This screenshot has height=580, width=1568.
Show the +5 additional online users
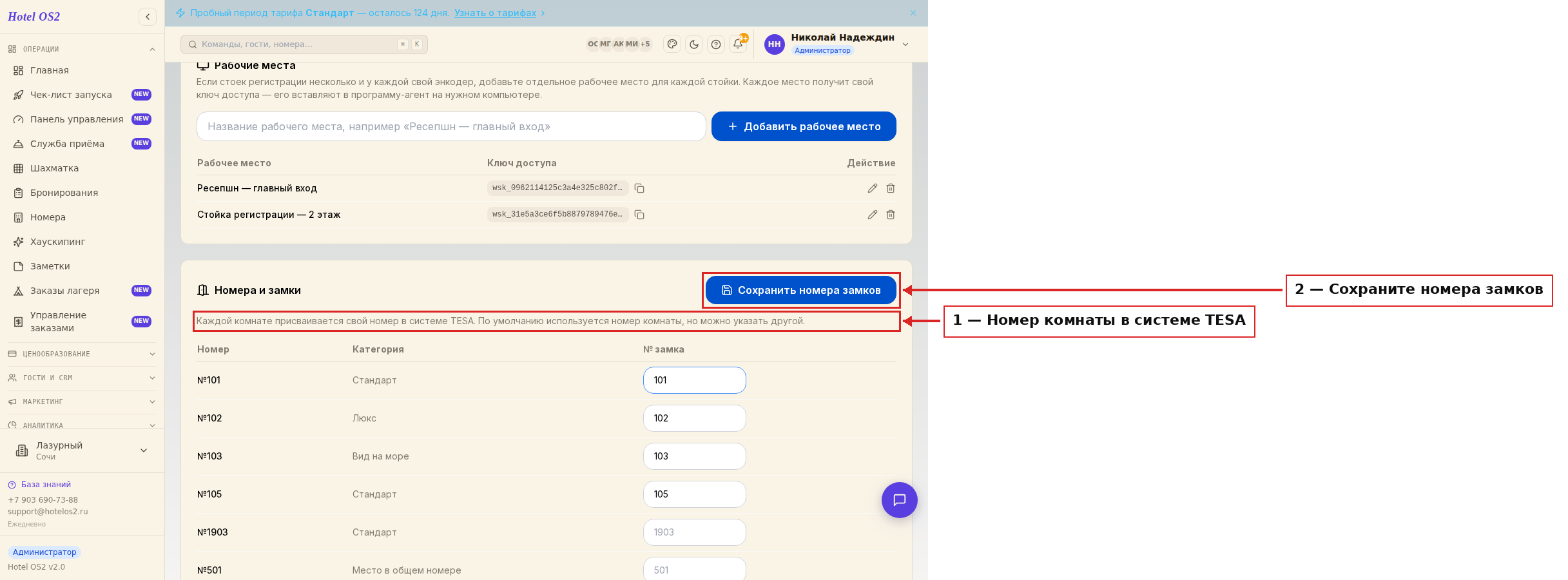point(645,44)
